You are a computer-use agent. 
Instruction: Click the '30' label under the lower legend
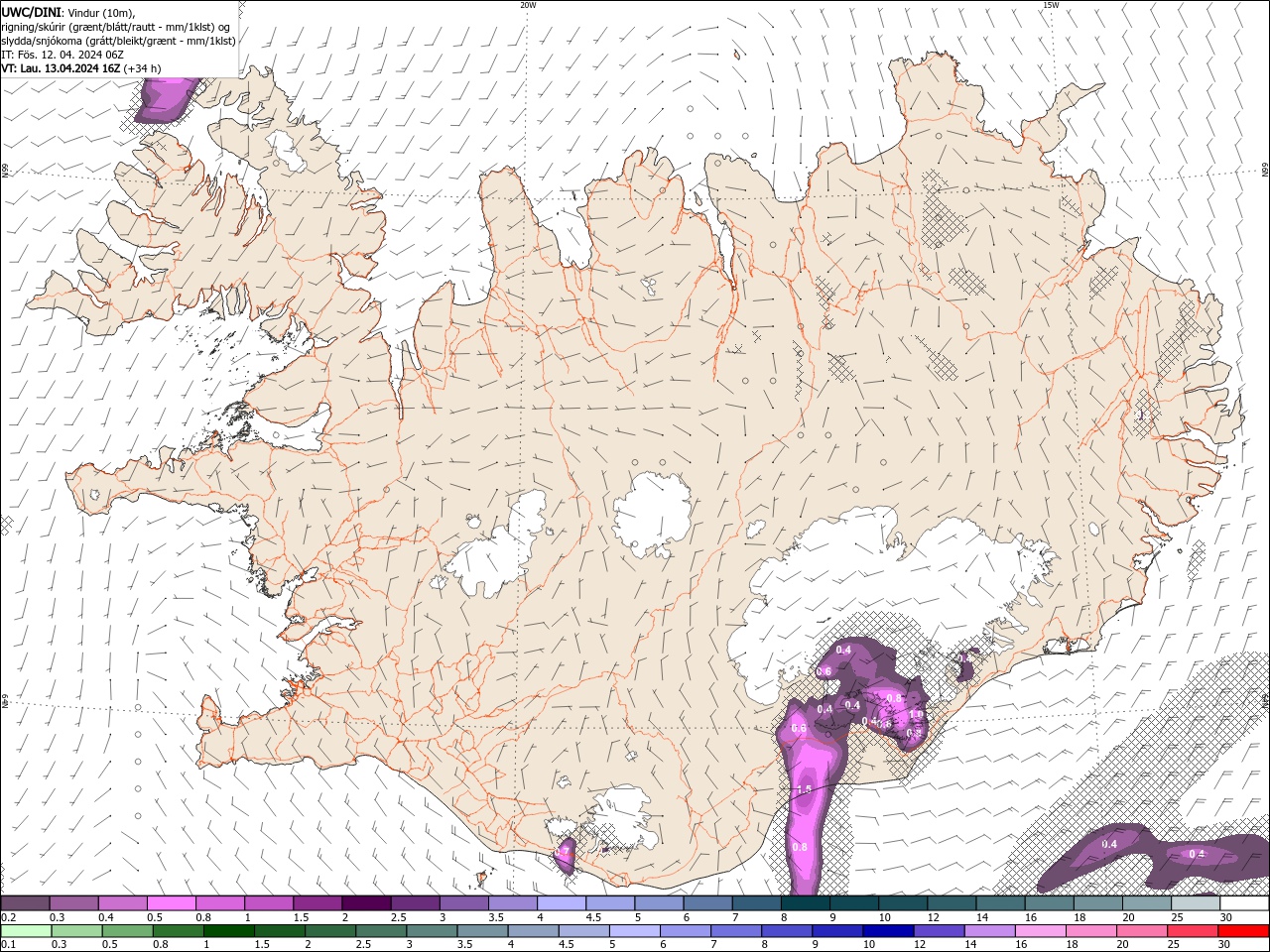[x=1224, y=944]
